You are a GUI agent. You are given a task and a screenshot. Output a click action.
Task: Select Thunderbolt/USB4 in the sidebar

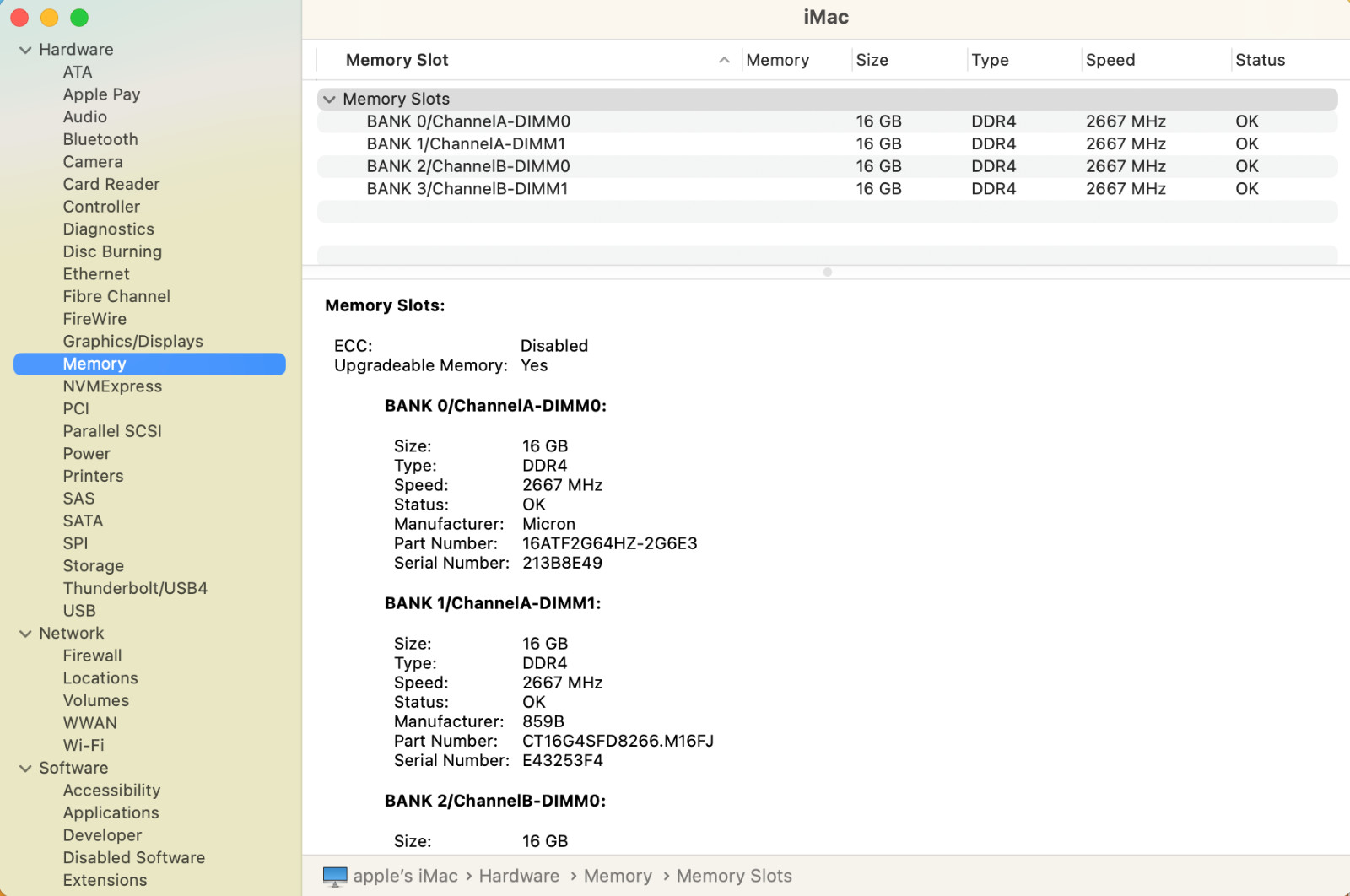(135, 588)
